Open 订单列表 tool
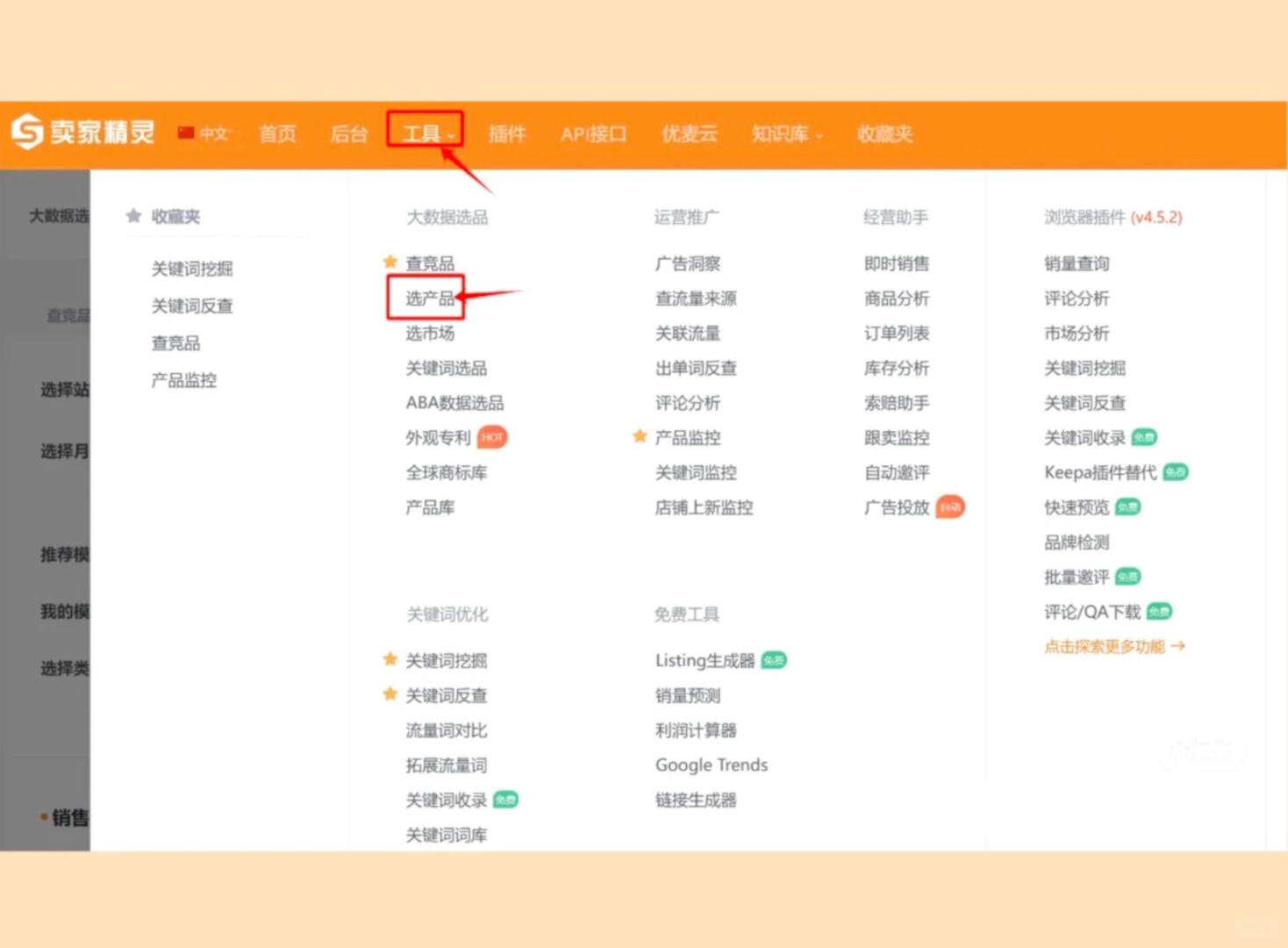The height and width of the screenshot is (948, 1288). pos(897,334)
